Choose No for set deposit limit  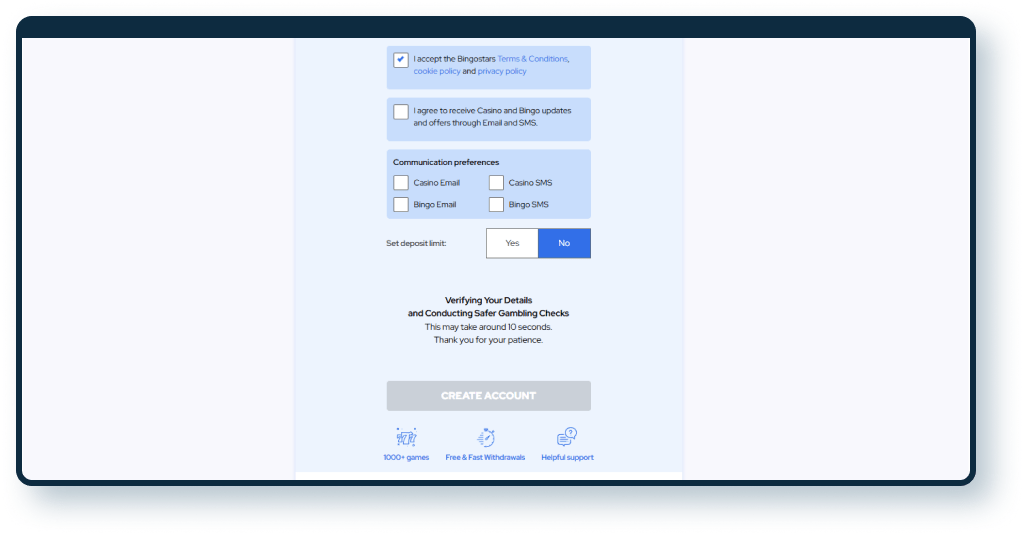tap(564, 243)
